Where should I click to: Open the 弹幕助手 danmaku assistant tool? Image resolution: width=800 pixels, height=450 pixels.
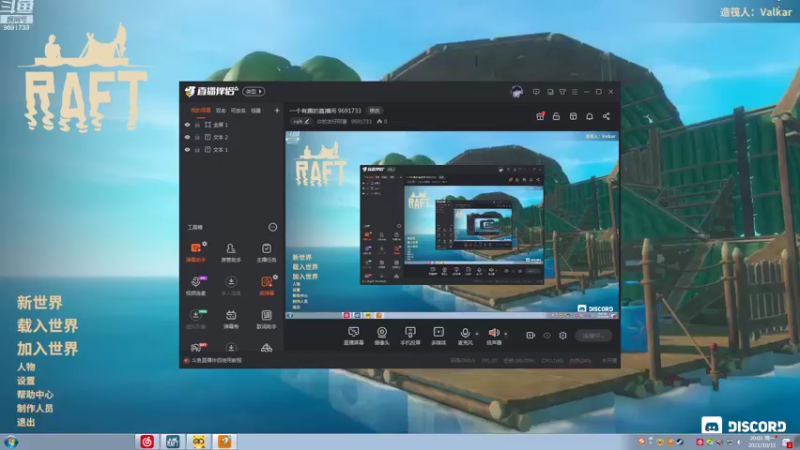coord(195,252)
